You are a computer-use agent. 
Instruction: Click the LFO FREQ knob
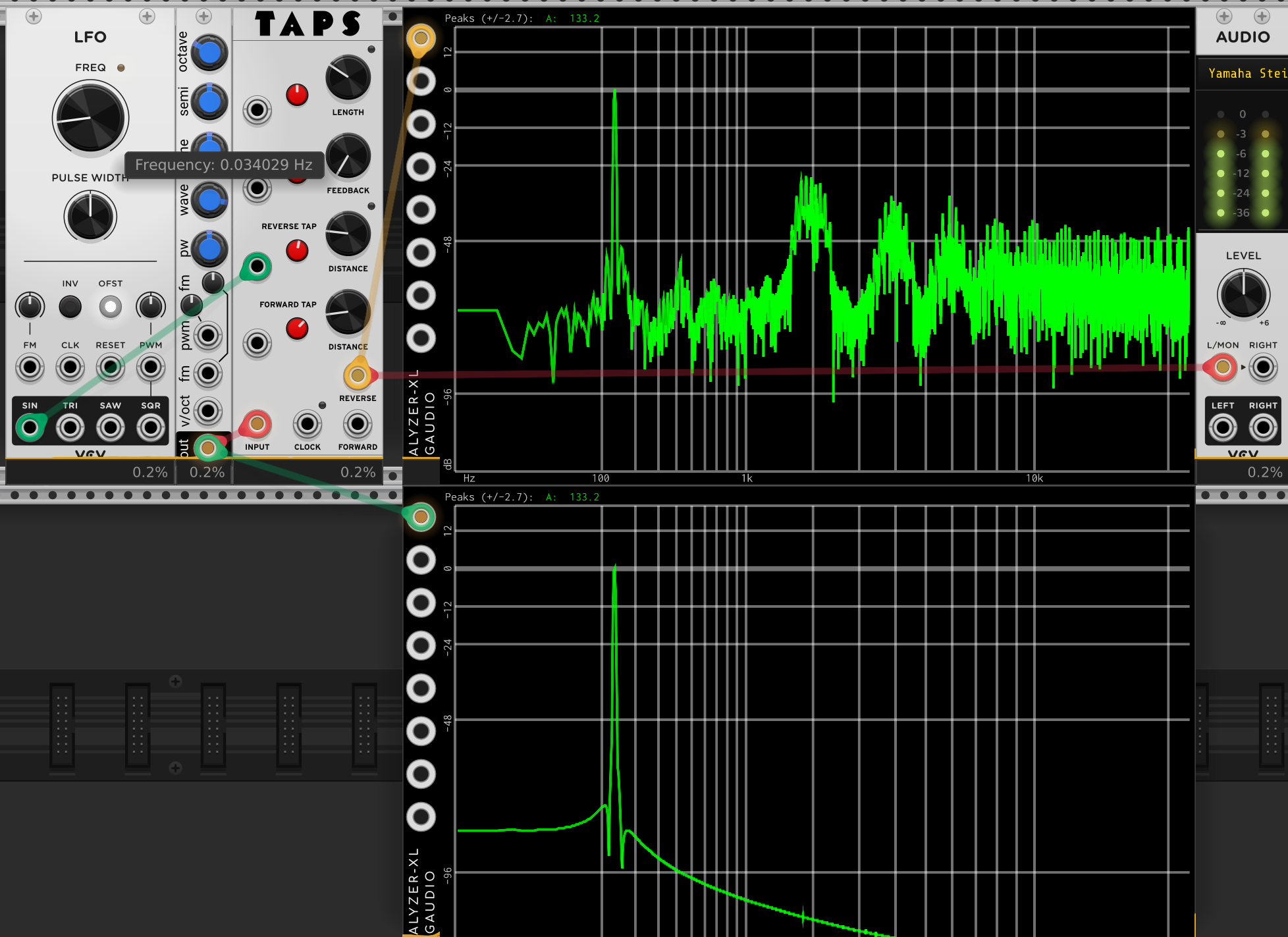(x=90, y=119)
